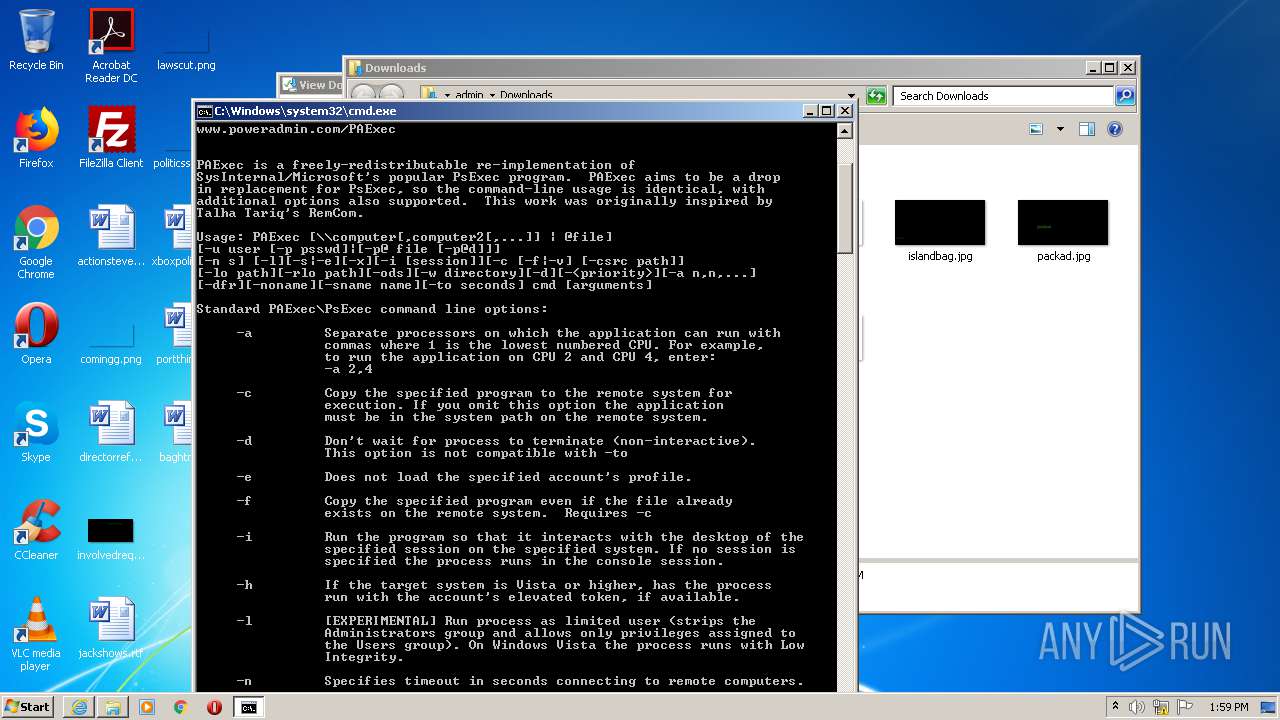Image resolution: width=1280 pixels, height=720 pixels.
Task: Open Google Chrome desktop shortcut
Action: coord(36,241)
